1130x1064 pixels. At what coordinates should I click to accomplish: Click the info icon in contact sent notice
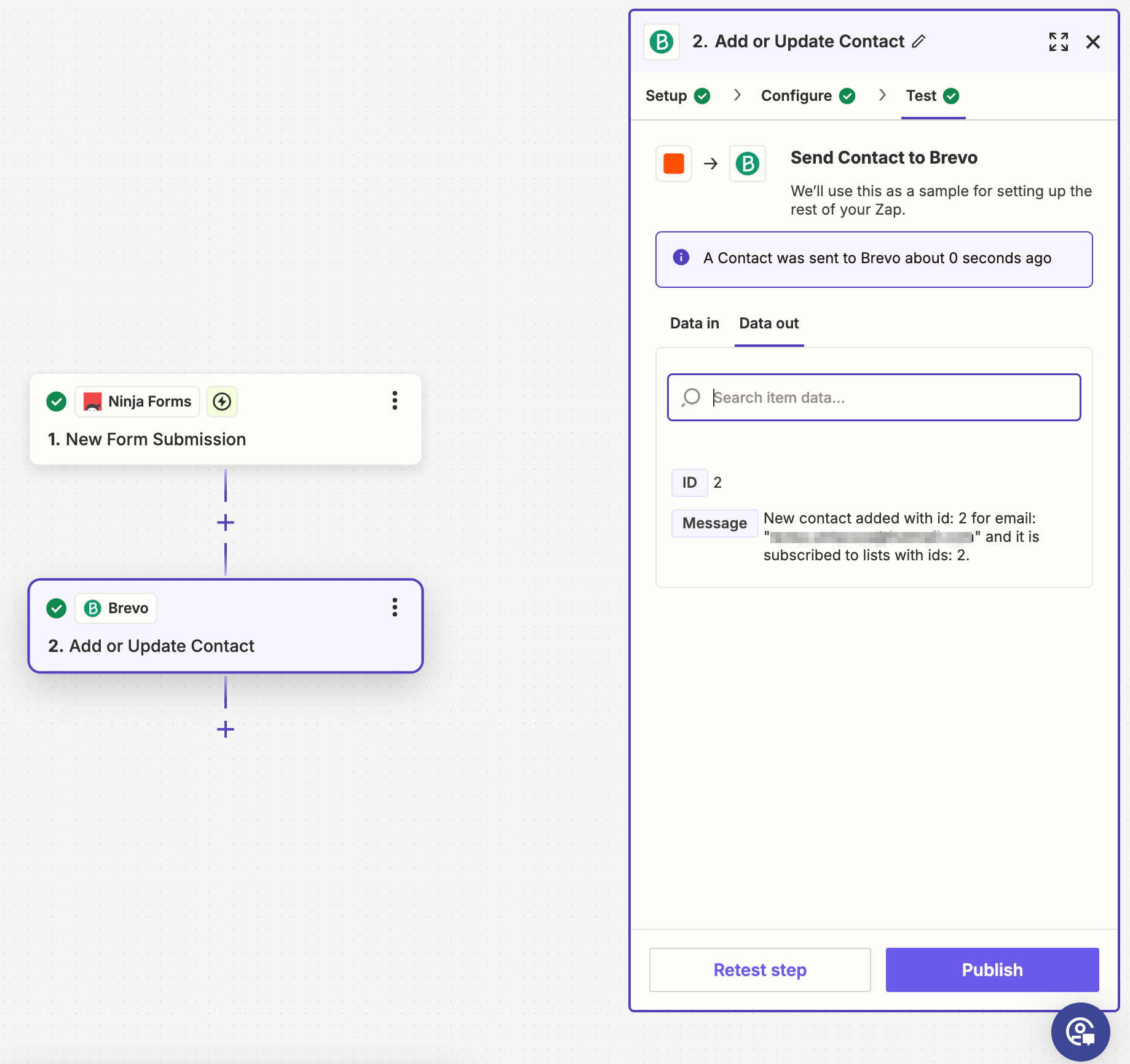(x=681, y=258)
